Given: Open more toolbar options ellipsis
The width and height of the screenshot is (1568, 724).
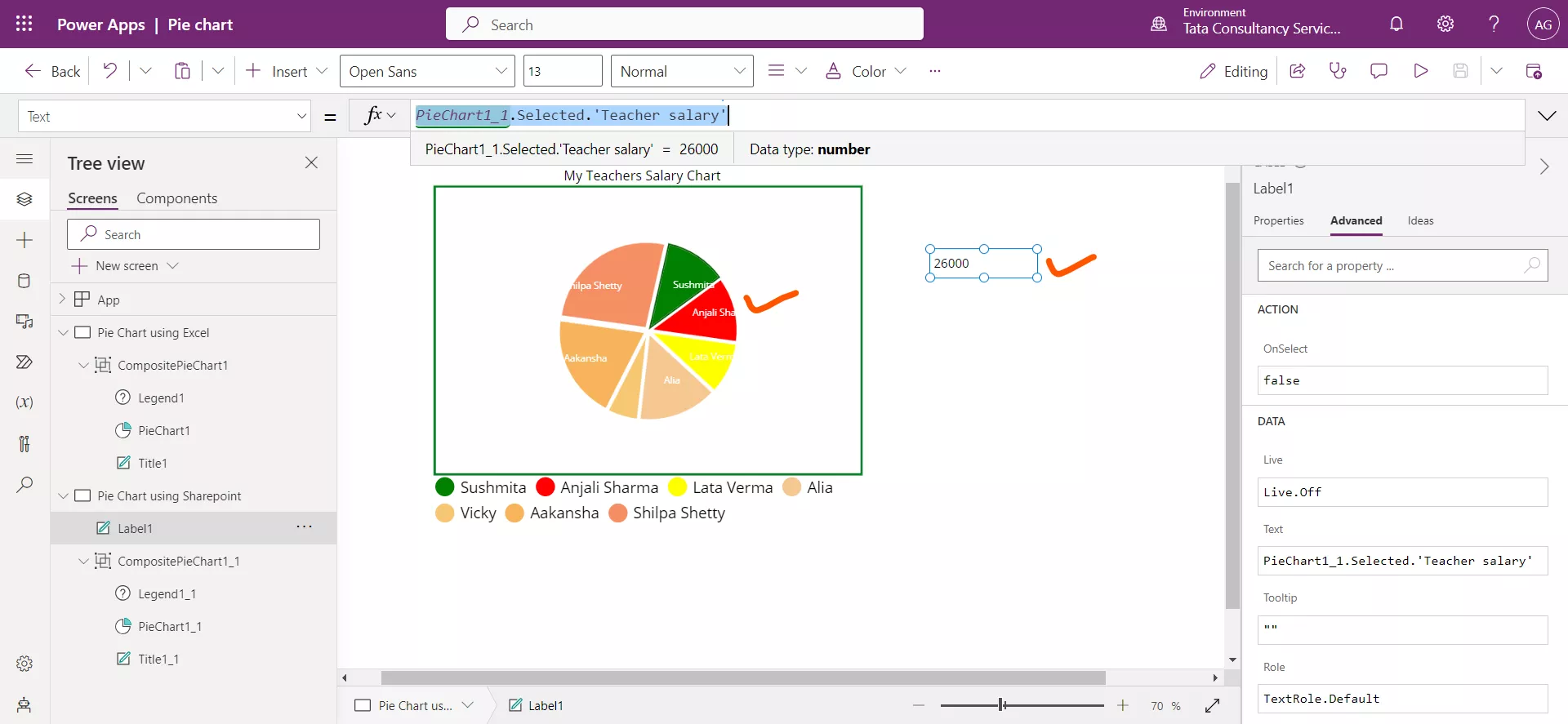Looking at the screenshot, I should (934, 71).
